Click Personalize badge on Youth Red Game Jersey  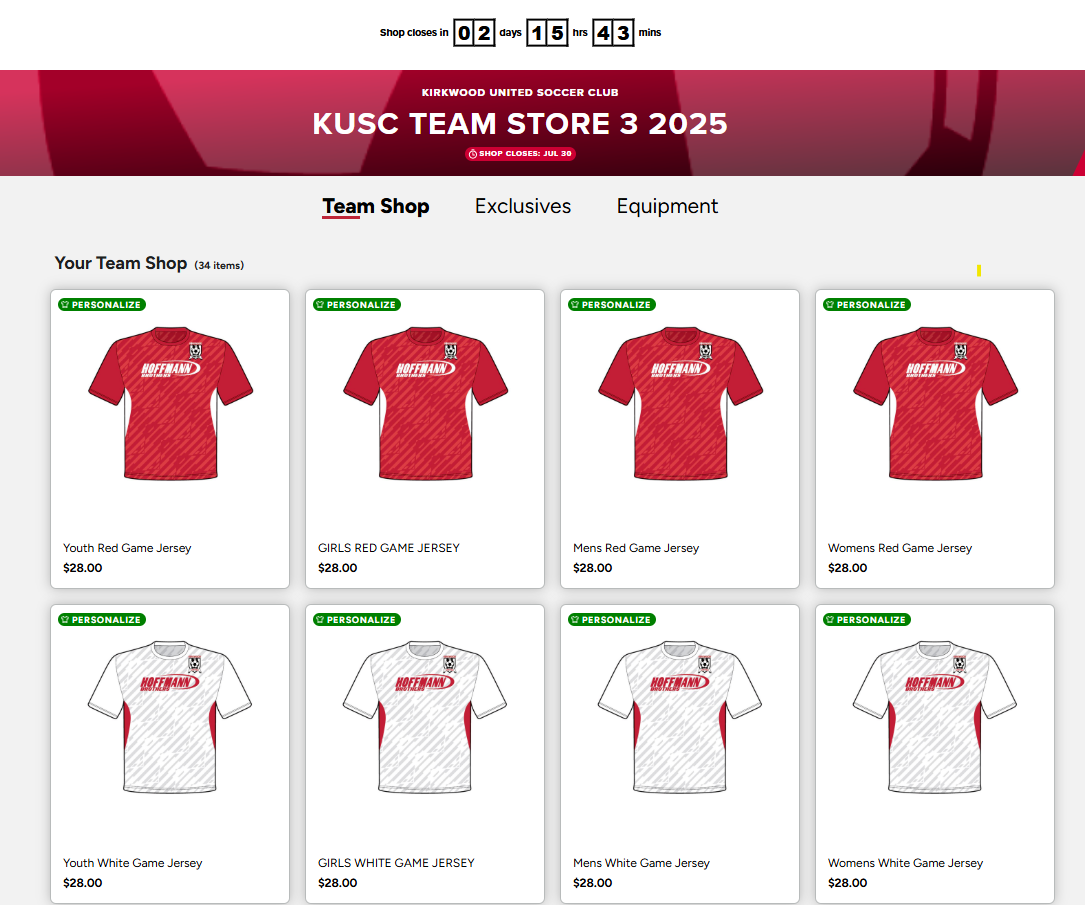tap(102, 304)
